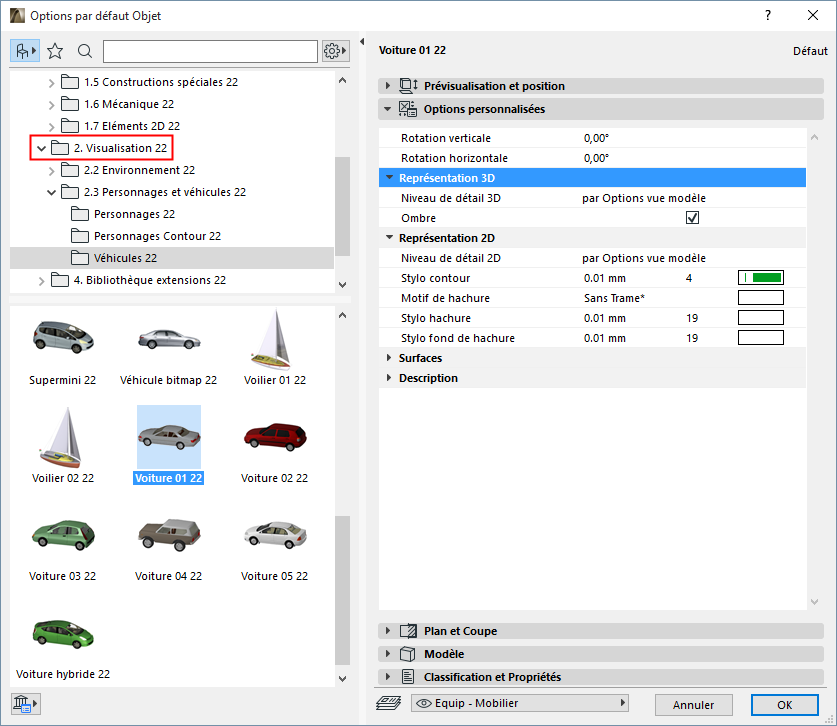Toggle the eye icon on Equip - Mobilier
This screenshot has height=726, width=837.
point(423,703)
